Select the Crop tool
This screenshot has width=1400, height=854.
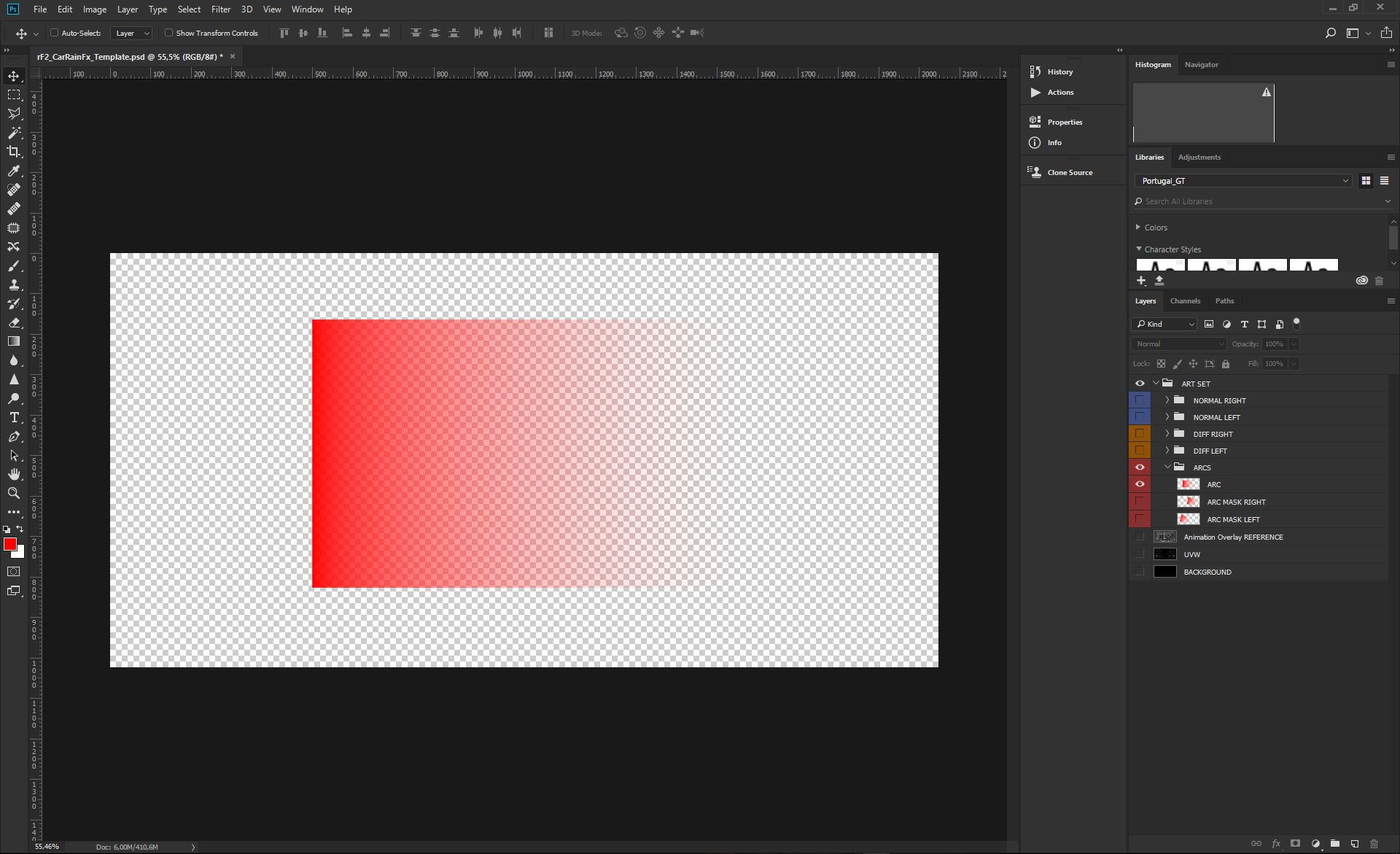(14, 152)
